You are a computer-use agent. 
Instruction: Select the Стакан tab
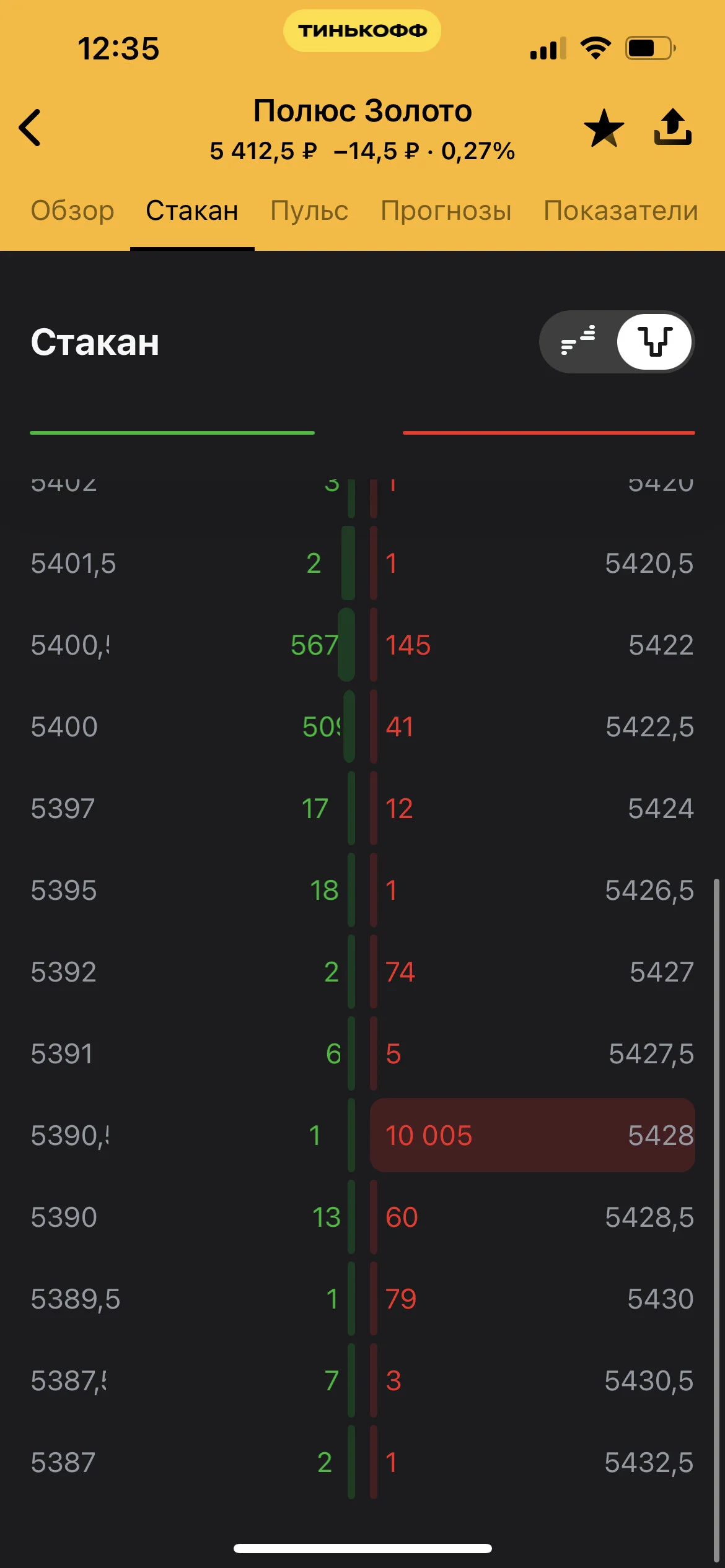click(192, 211)
